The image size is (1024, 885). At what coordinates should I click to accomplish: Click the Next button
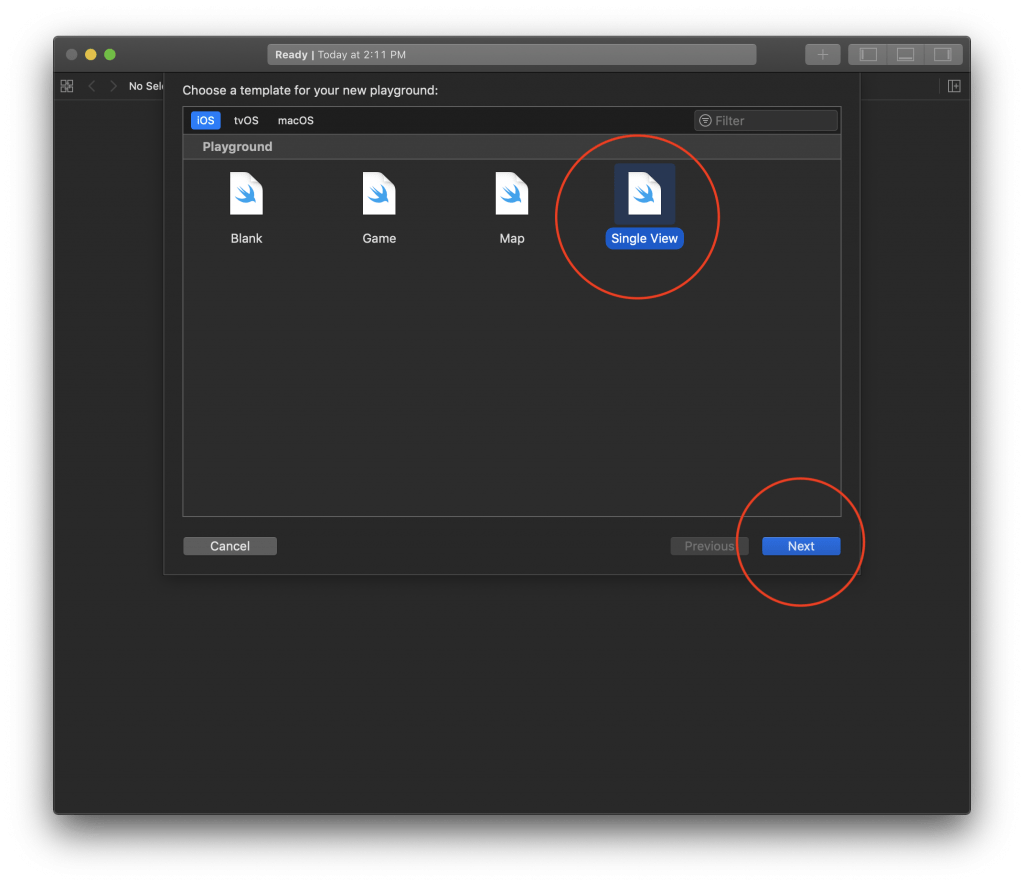pos(801,546)
